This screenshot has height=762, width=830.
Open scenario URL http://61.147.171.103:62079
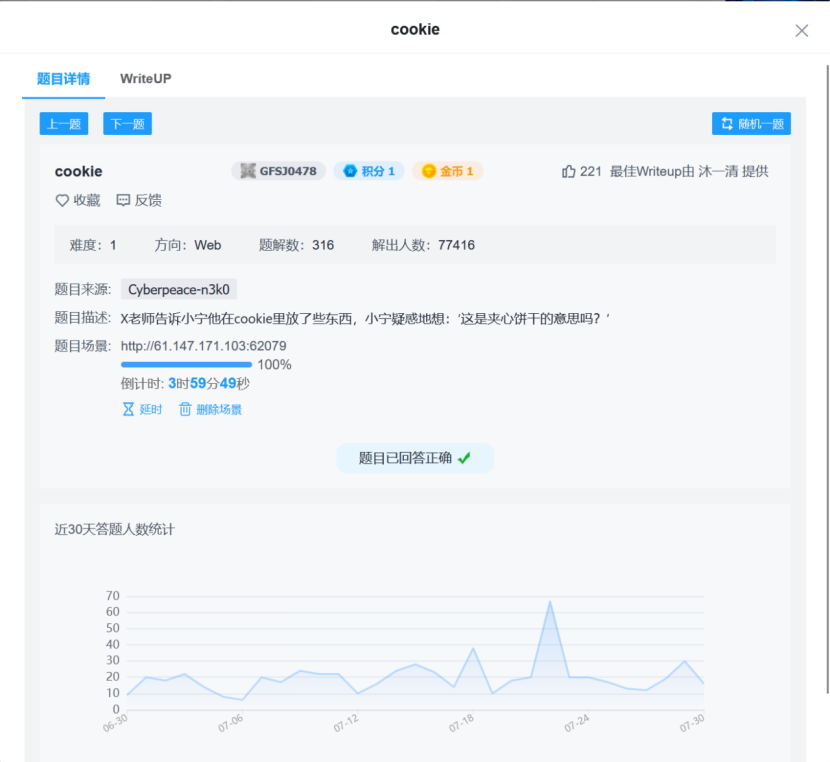point(203,346)
